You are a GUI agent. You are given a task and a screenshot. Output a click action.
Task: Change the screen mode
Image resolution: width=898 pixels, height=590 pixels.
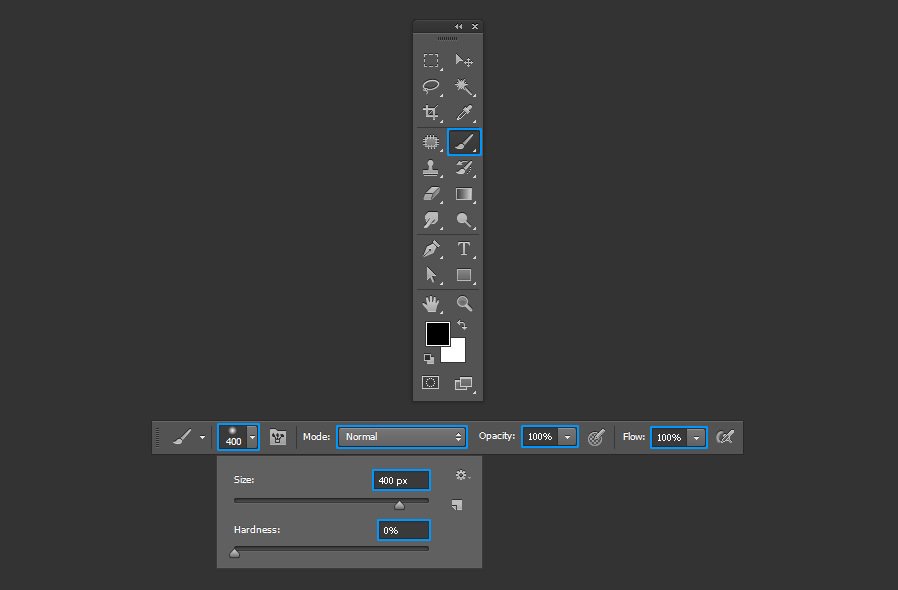click(464, 383)
